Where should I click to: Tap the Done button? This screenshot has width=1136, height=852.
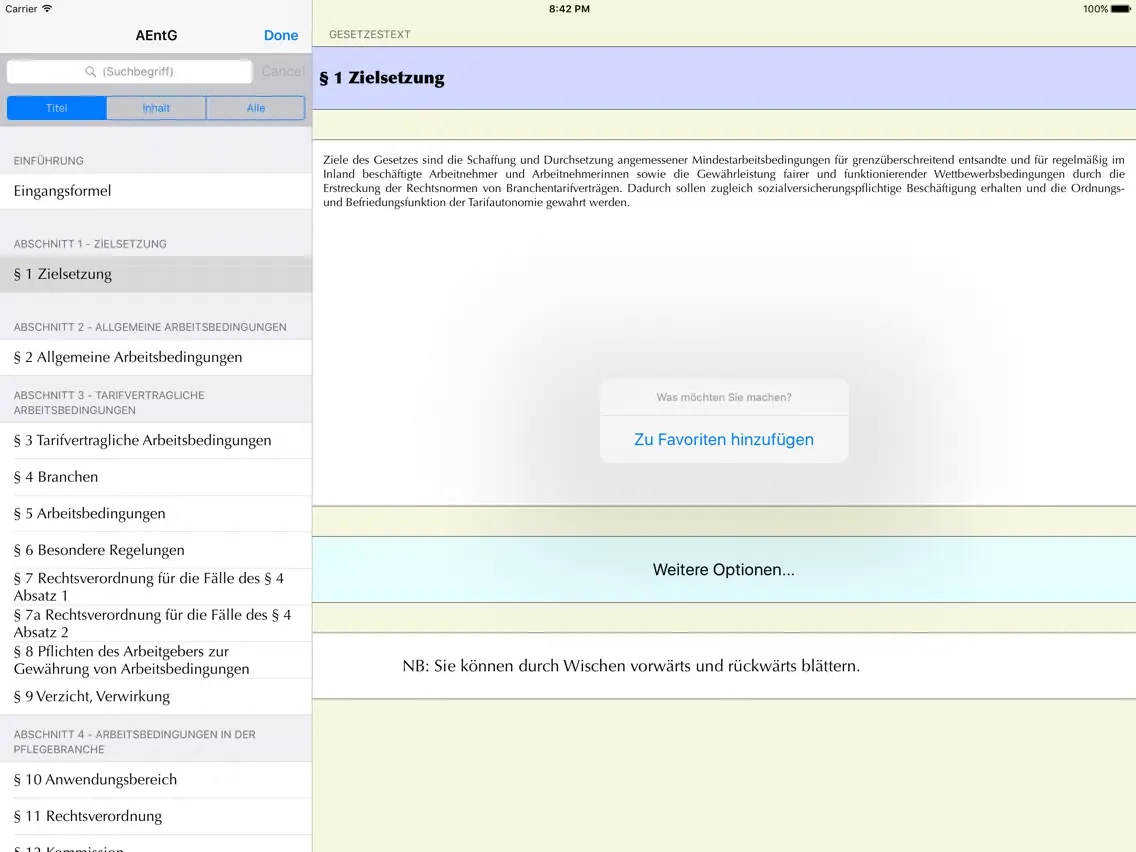point(280,35)
